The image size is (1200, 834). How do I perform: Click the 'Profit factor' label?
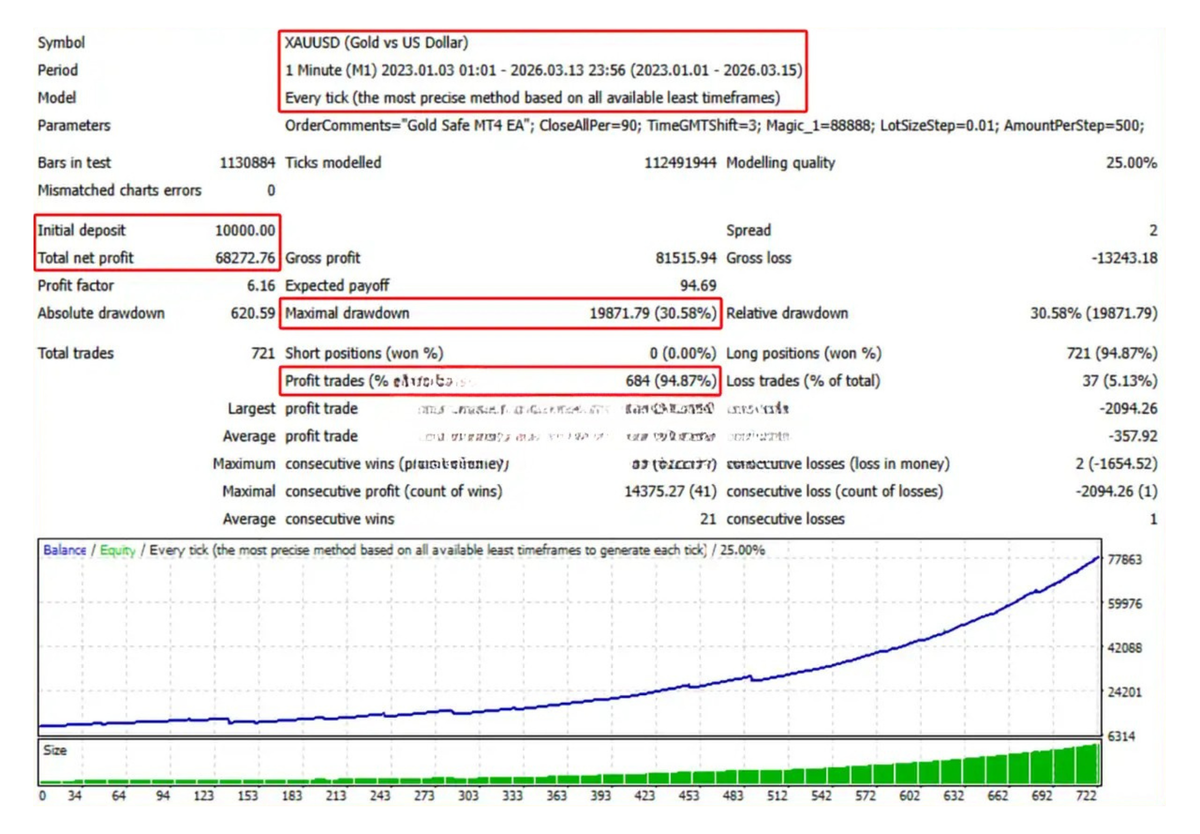(x=76, y=286)
